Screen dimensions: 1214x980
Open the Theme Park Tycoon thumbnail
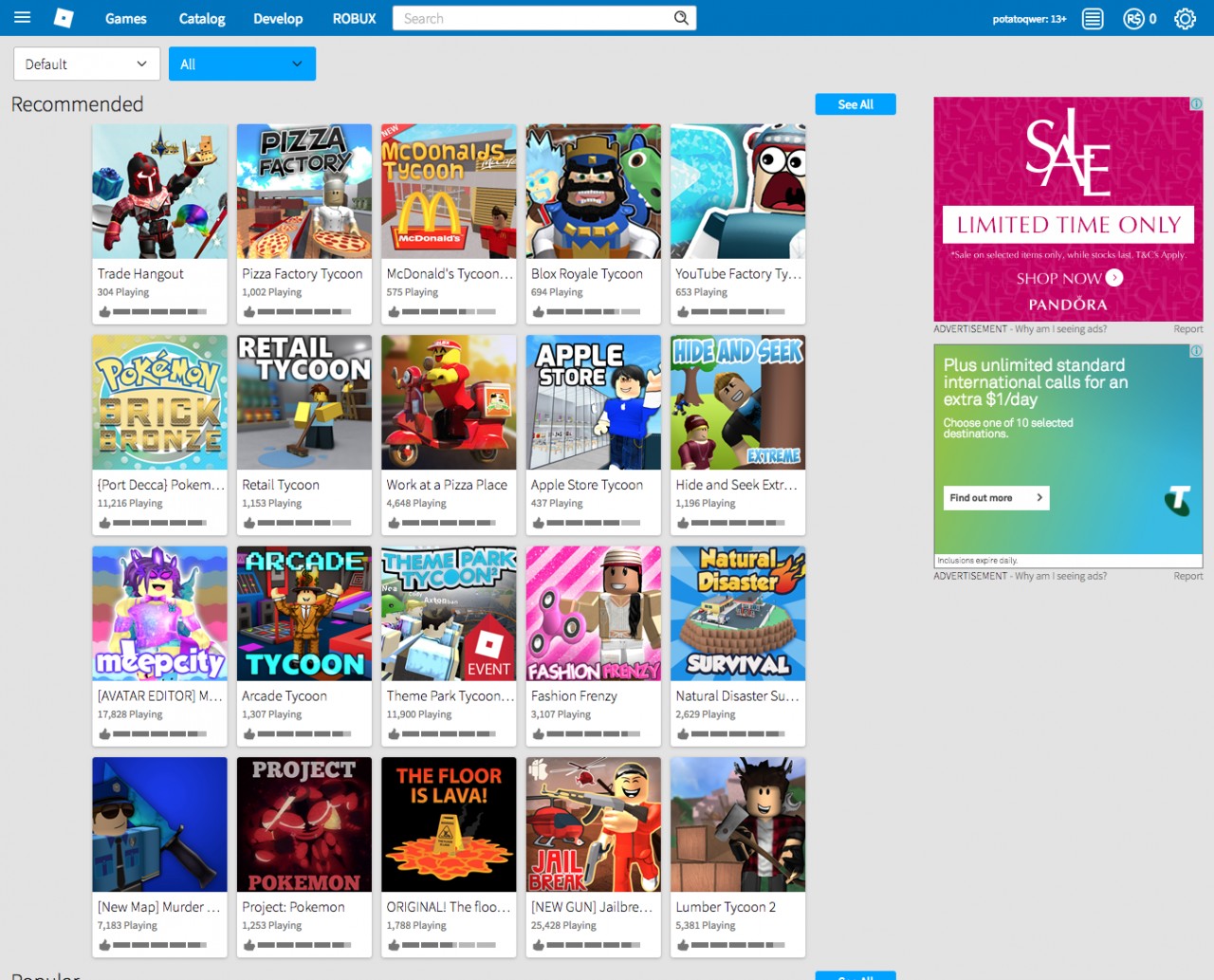point(449,614)
